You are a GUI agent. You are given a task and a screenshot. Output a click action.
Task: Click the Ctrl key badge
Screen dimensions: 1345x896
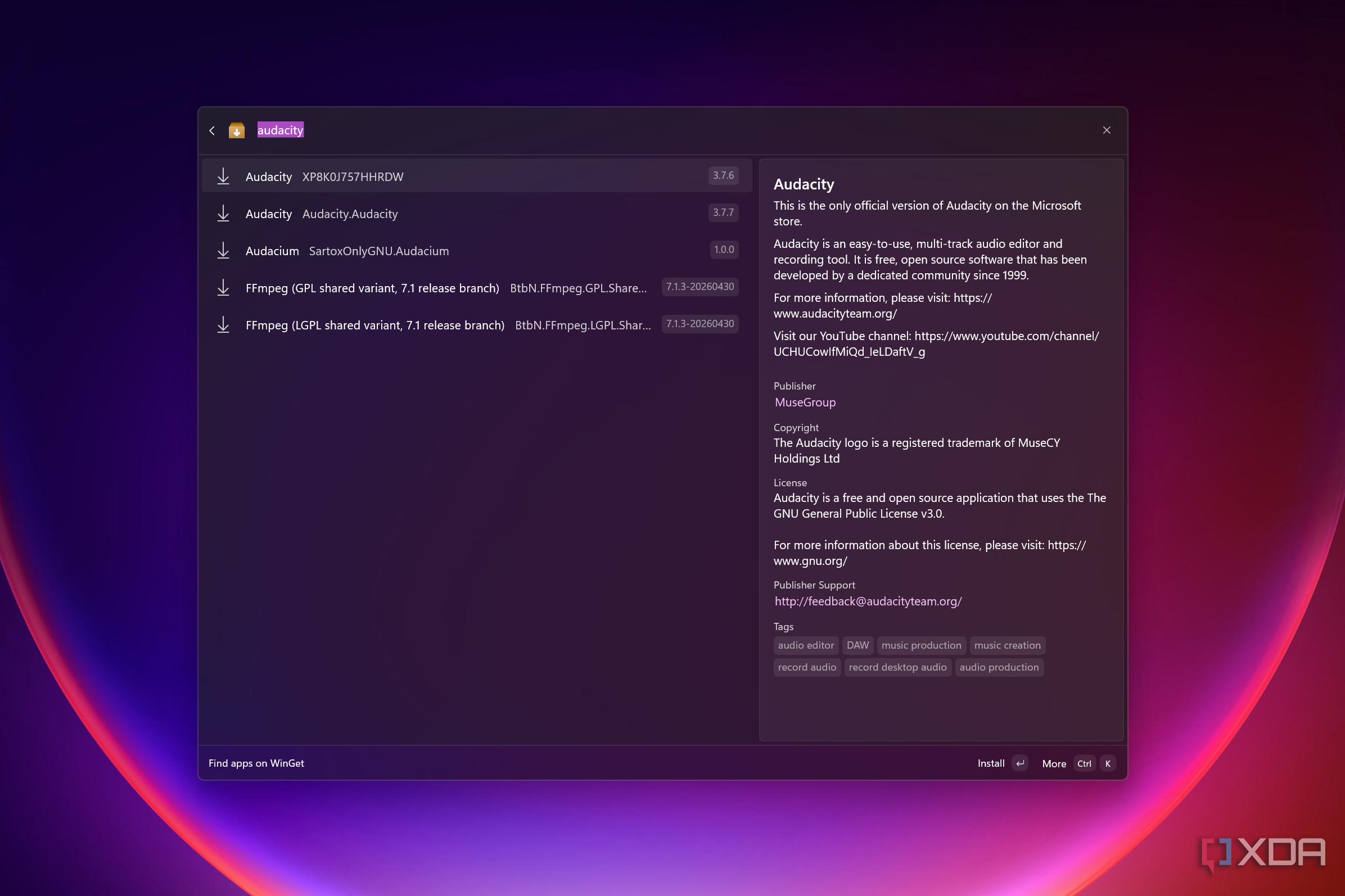1084,764
